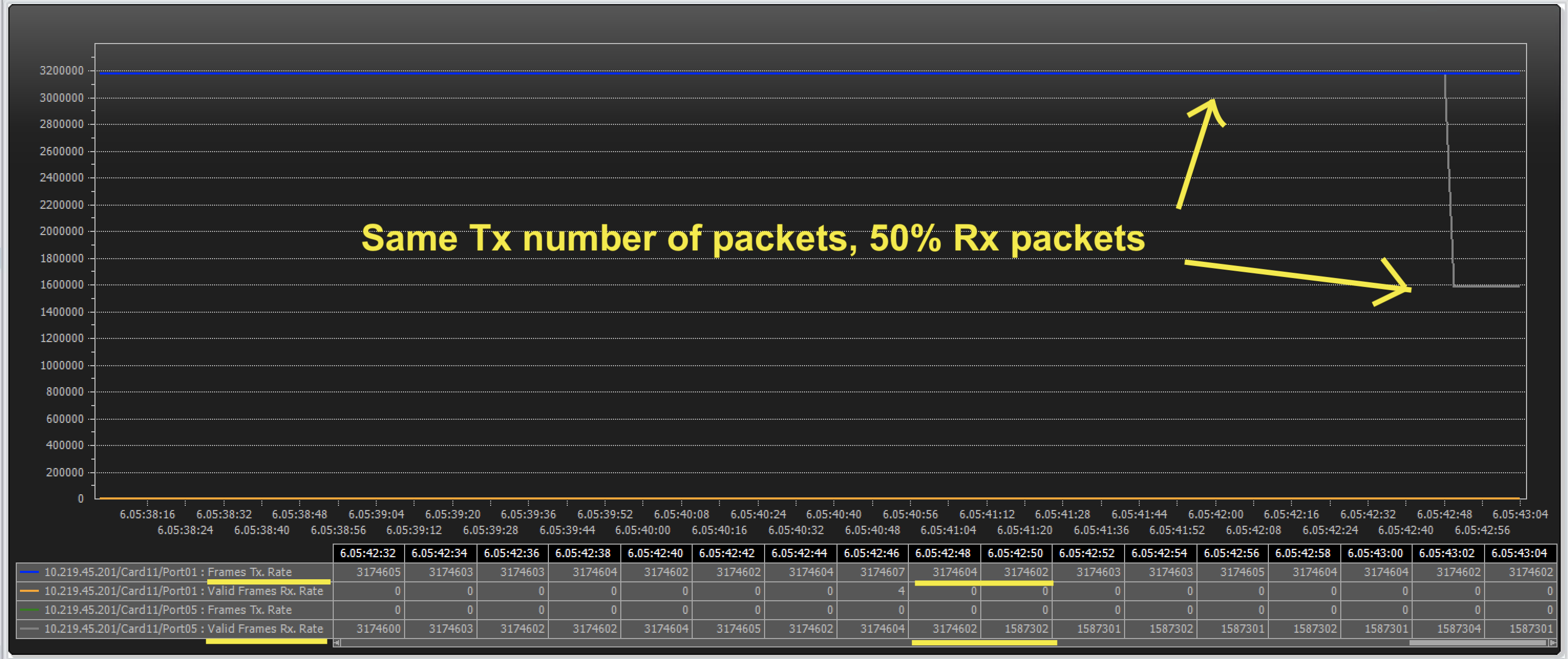Click the 6.05:42:40 column header
This screenshot has width=1568, height=659.
(x=655, y=553)
